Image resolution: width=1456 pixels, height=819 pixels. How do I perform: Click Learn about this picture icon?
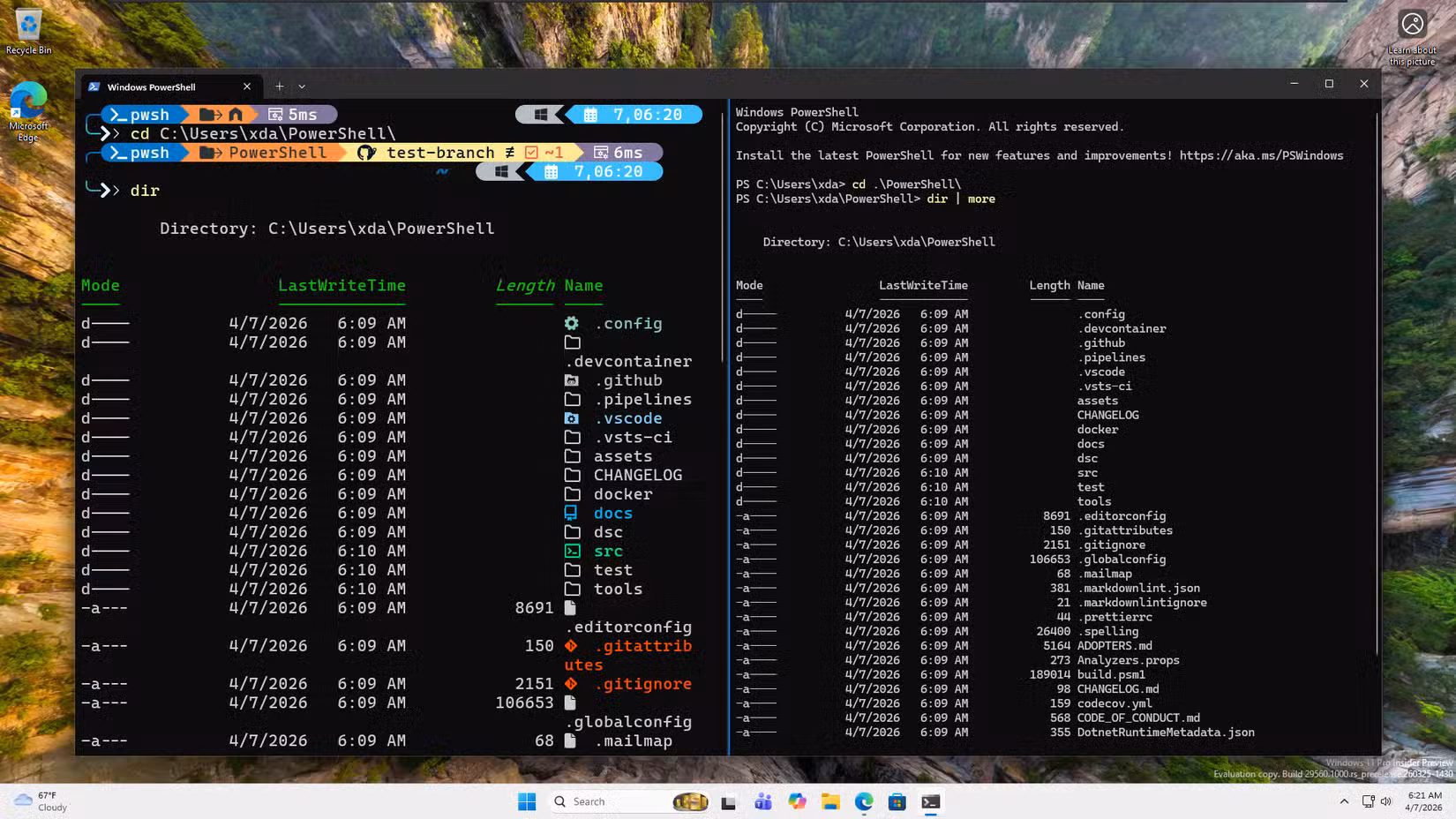coord(1412,37)
